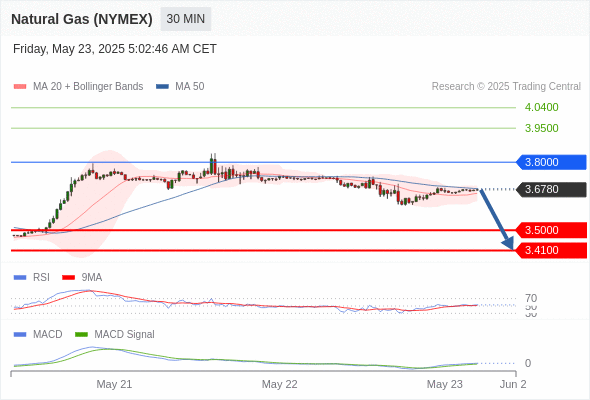Click the green 3.9500 resistance label
Viewport: 590px width, 400px height.
541,128
